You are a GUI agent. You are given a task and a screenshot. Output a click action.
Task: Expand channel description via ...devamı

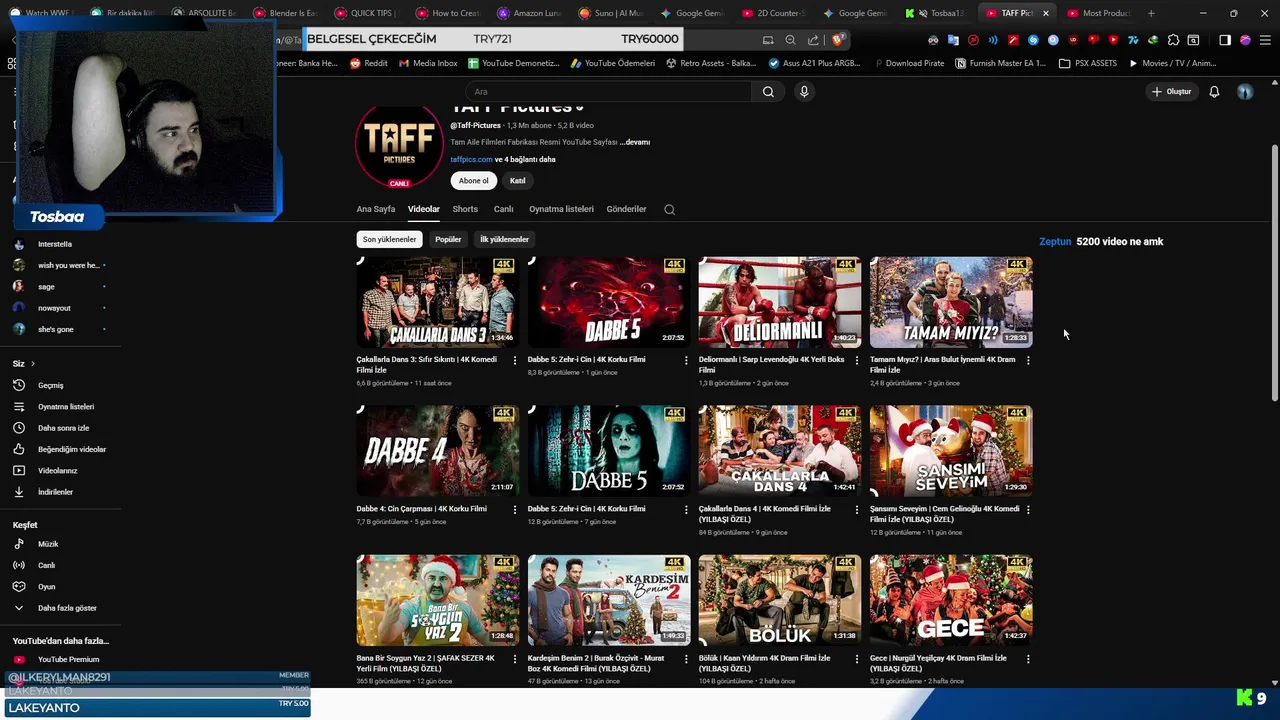[x=635, y=142]
